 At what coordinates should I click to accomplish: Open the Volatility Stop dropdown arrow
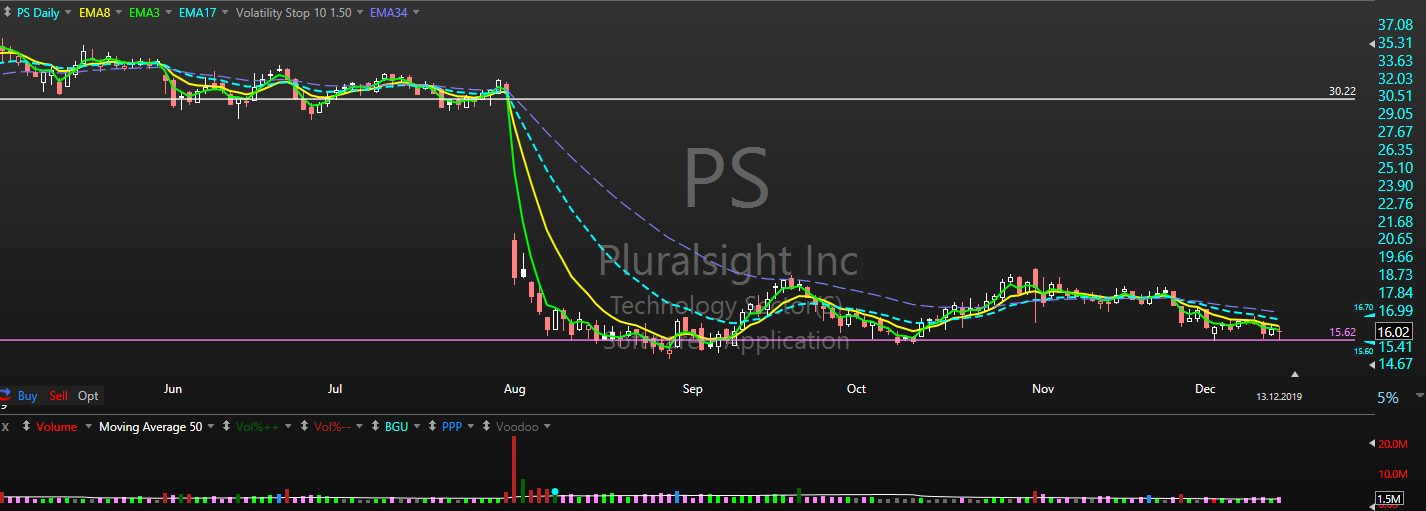(x=361, y=14)
